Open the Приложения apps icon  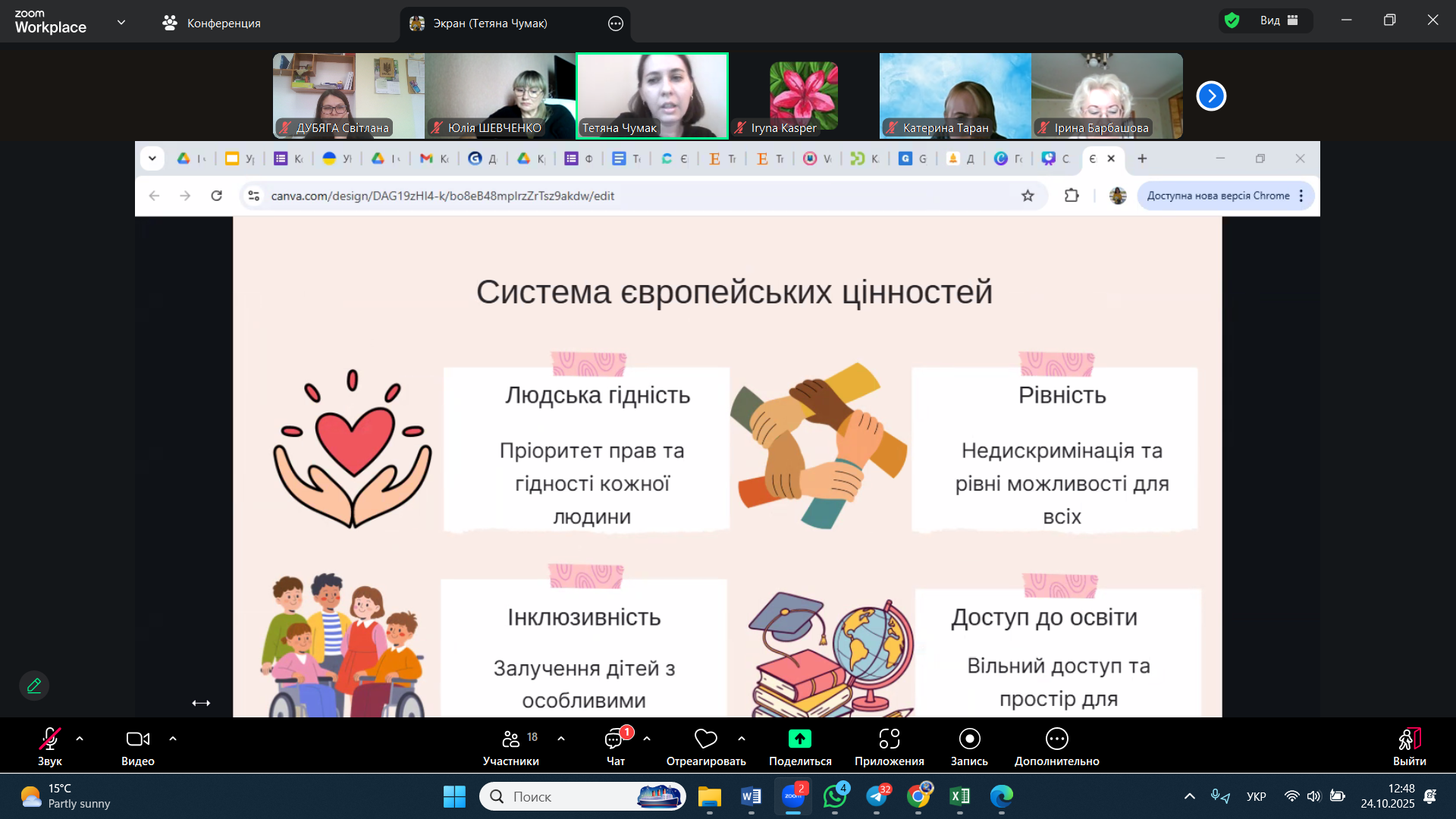(889, 739)
